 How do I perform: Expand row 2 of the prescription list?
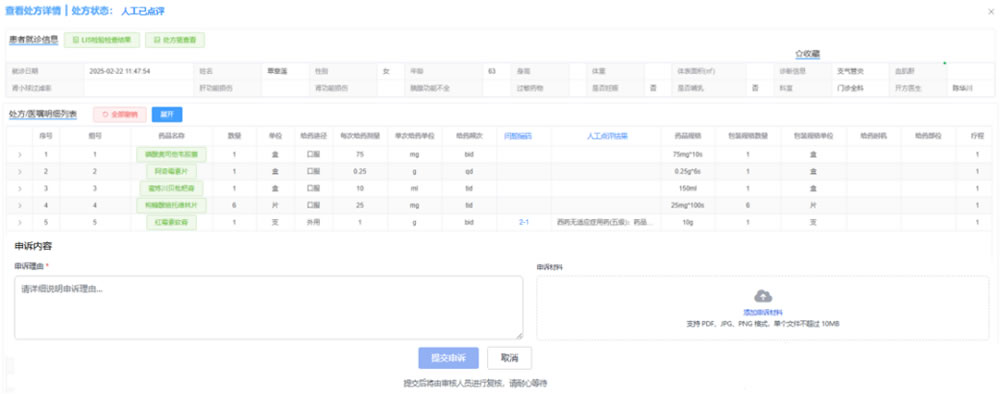[19, 171]
